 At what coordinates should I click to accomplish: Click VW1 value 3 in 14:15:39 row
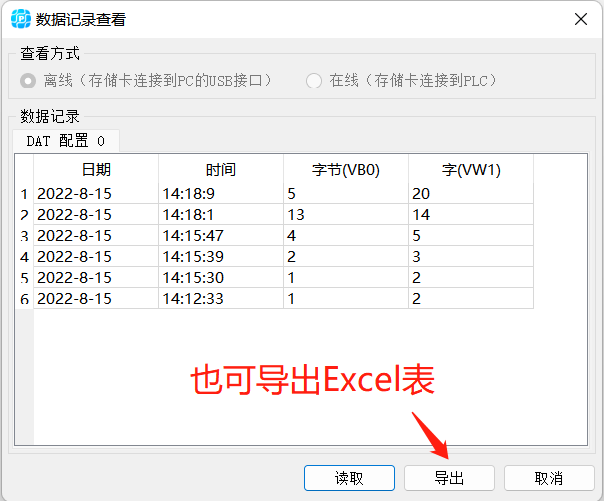471,256
